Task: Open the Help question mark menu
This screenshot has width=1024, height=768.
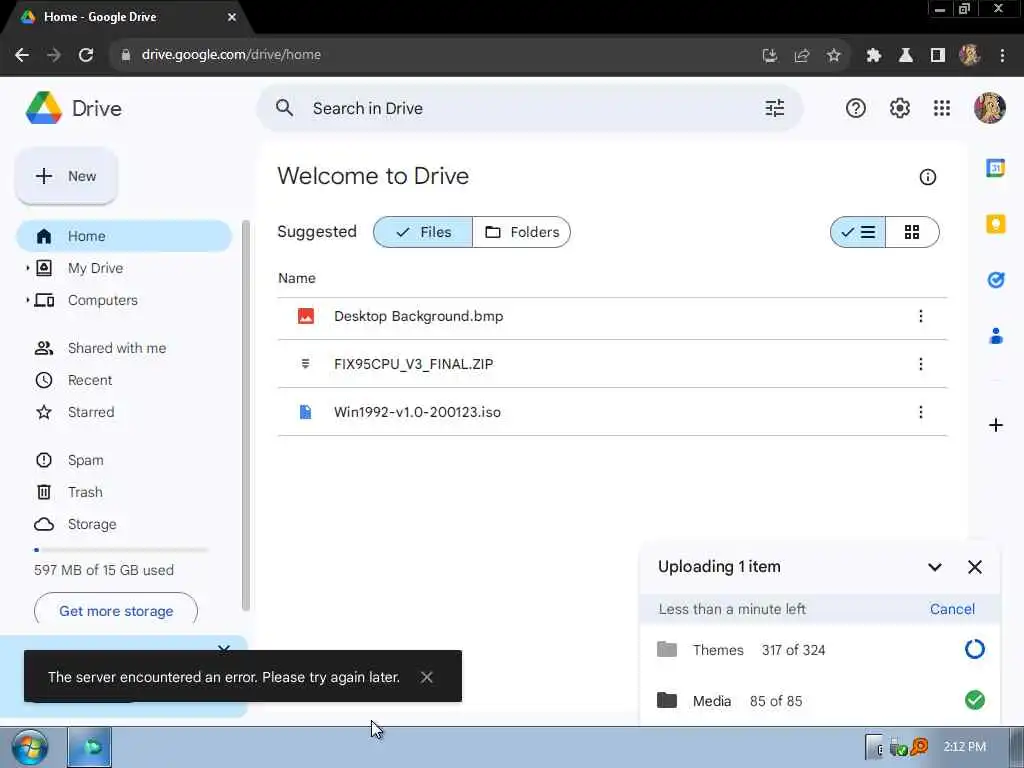Action: click(856, 108)
